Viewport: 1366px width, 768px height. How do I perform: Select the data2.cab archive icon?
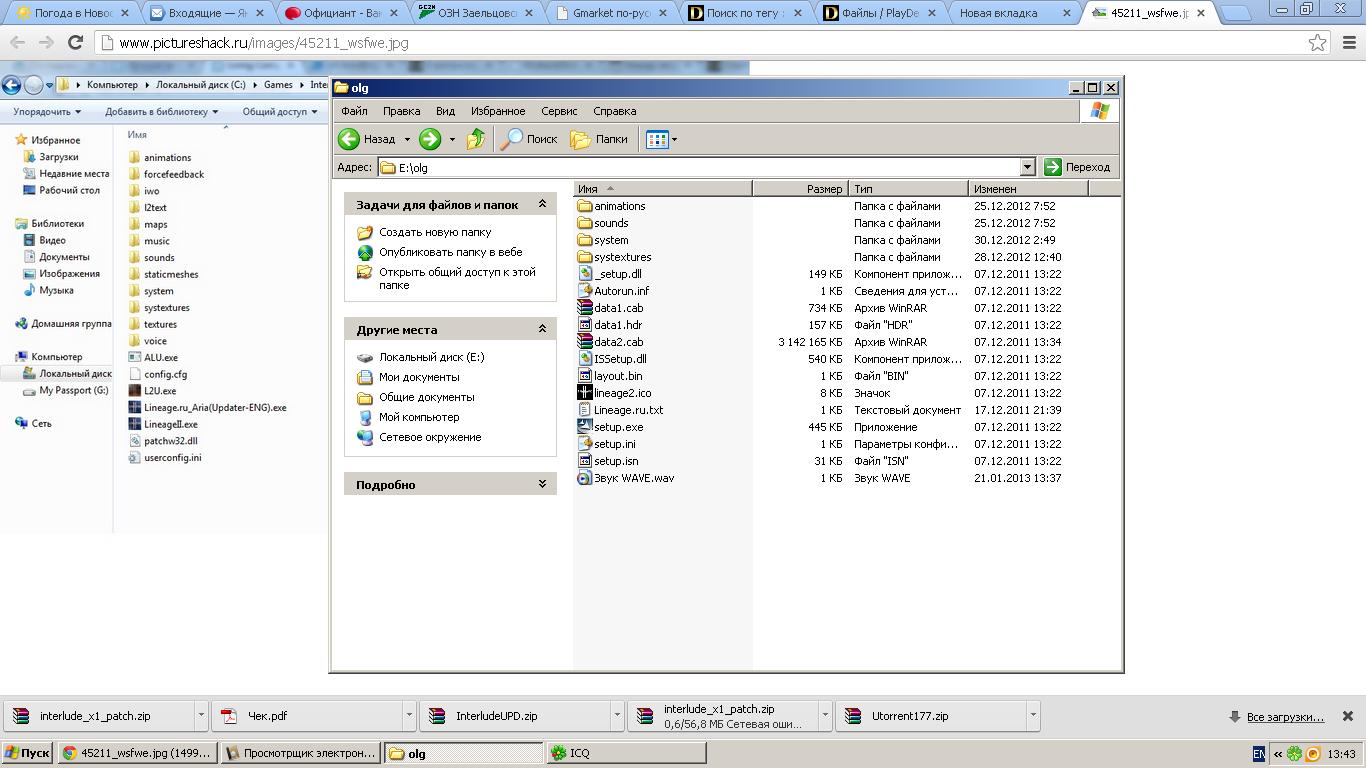point(585,342)
